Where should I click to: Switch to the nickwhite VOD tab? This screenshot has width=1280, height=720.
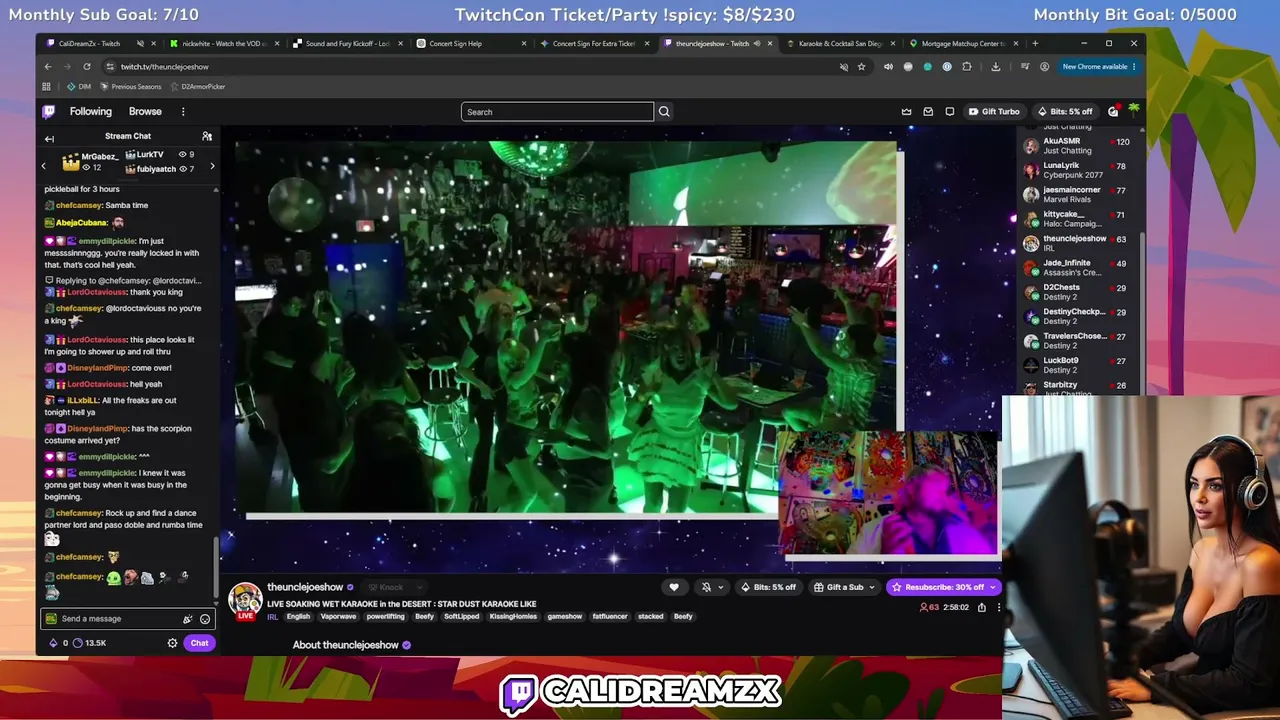pyautogui.click(x=225, y=44)
